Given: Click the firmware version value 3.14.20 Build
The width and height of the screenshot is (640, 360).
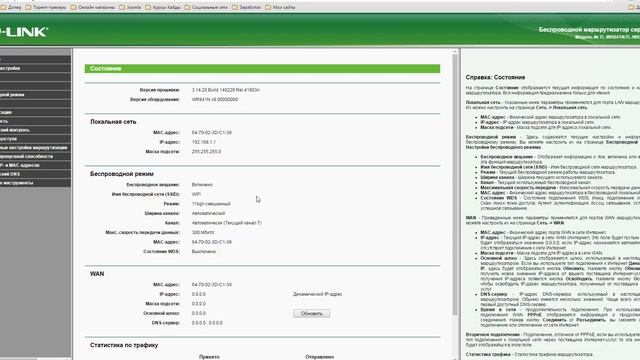Looking at the screenshot, I should [x=226, y=90].
